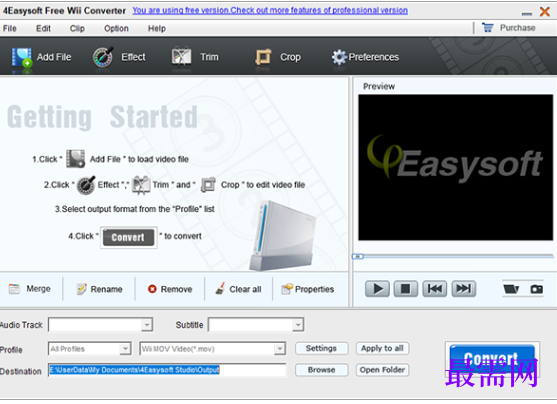Click the Convert sample button in step 4
The height and width of the screenshot is (404, 557).
point(129,237)
